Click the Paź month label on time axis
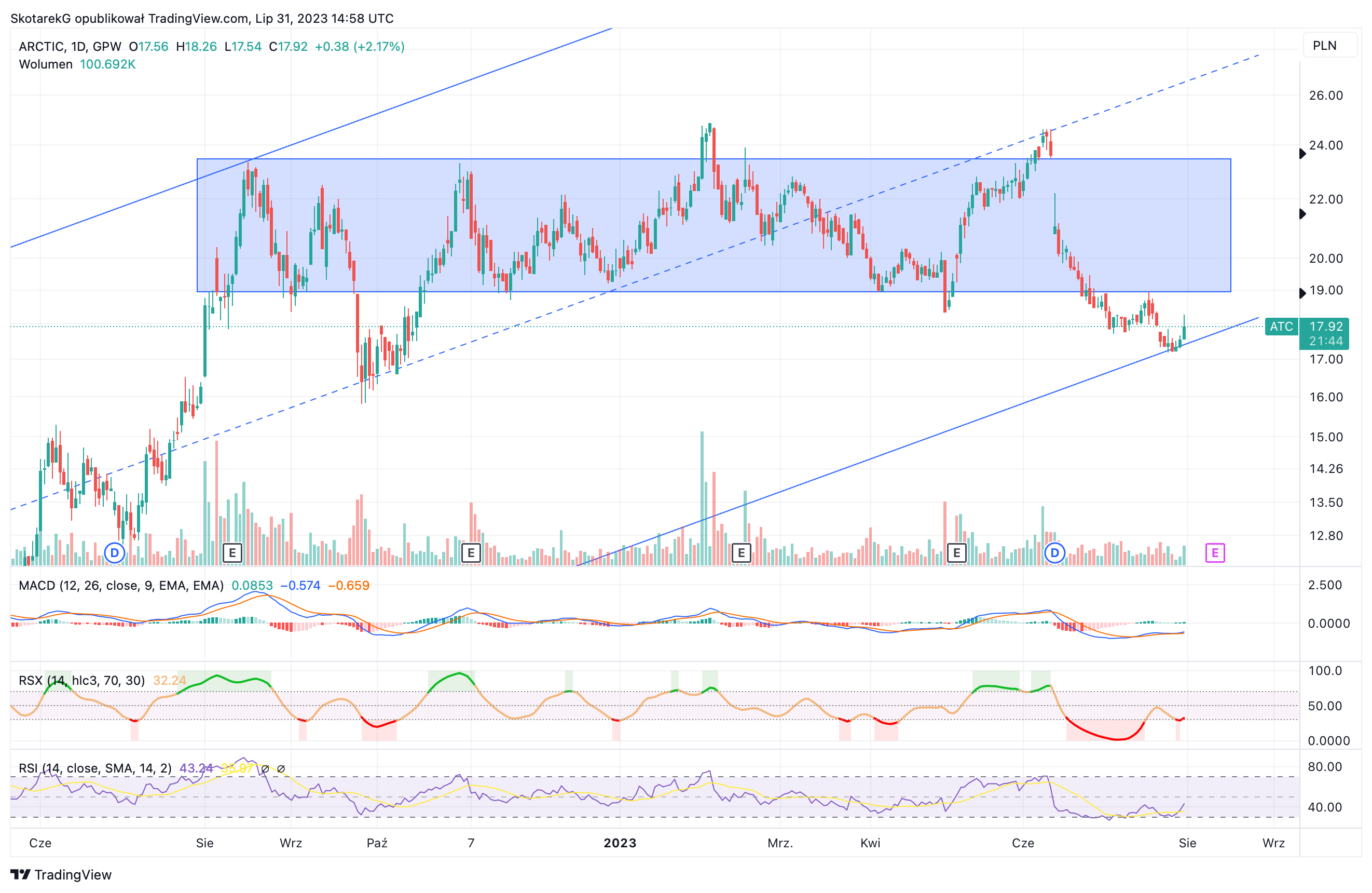 tap(377, 843)
